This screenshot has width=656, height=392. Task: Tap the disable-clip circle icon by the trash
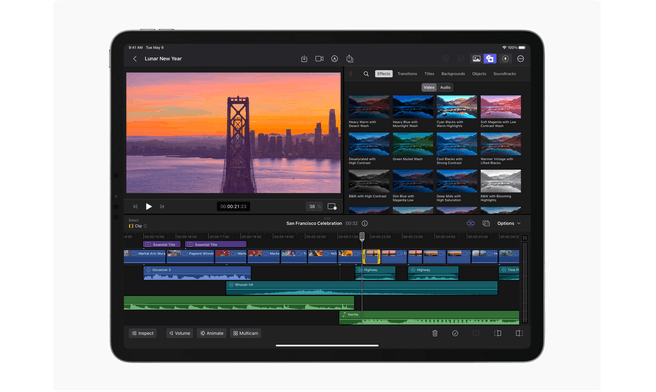pos(455,333)
